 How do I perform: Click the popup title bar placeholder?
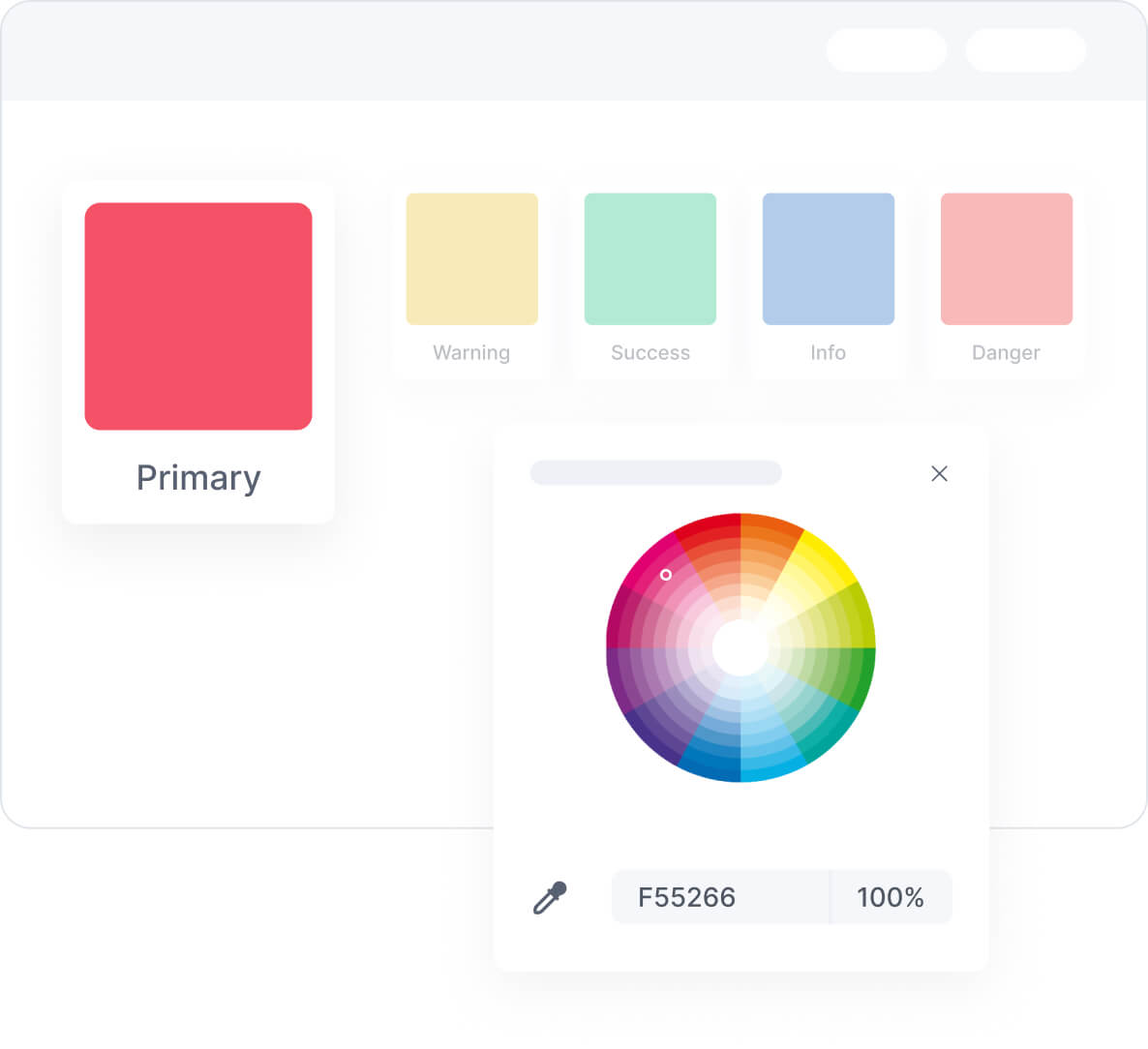[x=654, y=474]
